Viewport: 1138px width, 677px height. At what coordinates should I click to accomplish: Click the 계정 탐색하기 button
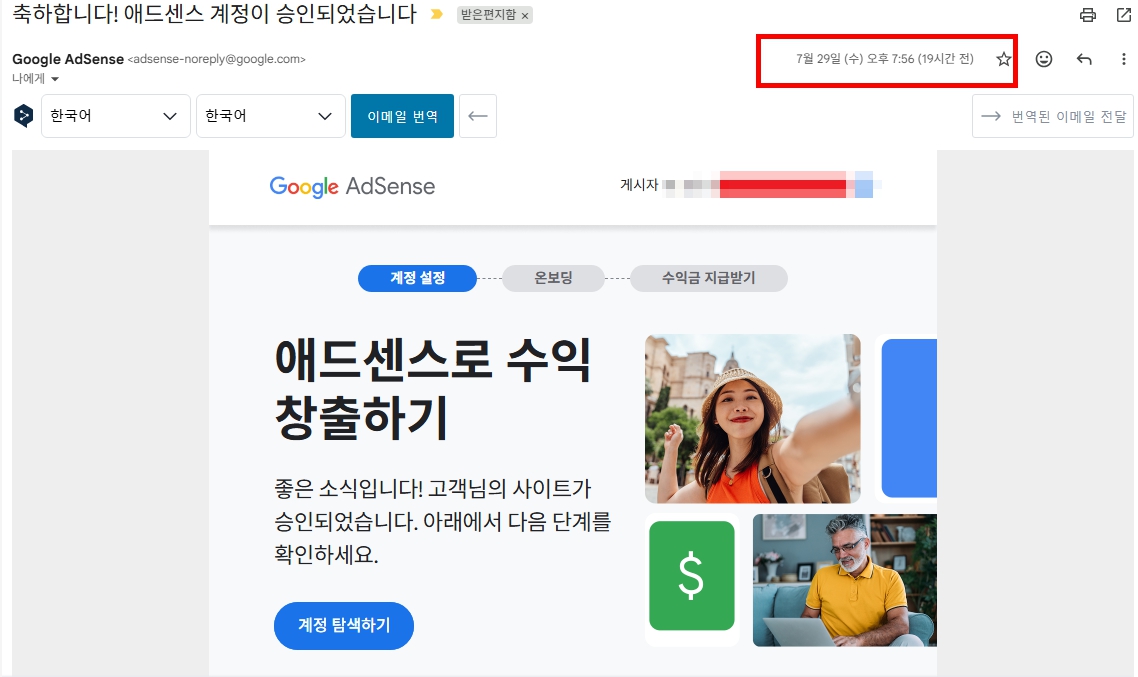[x=344, y=625]
